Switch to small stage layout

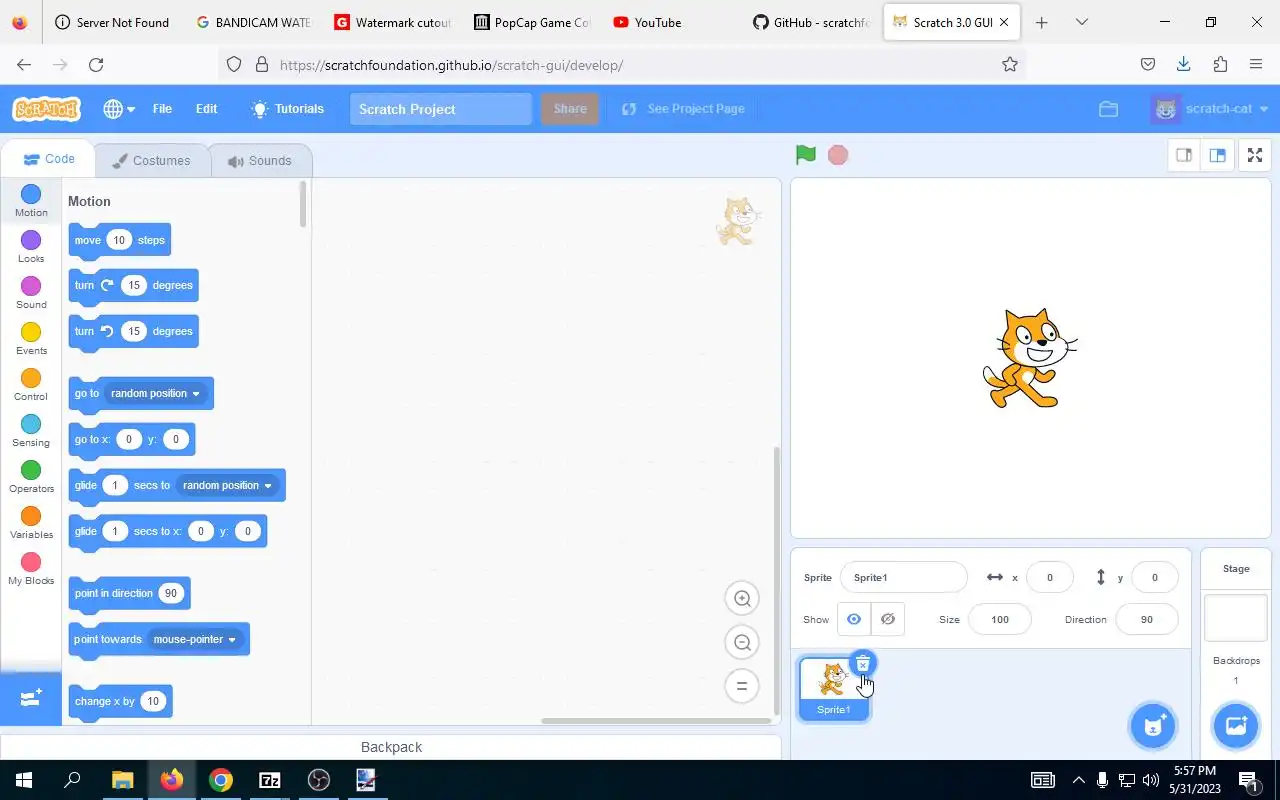click(1184, 155)
